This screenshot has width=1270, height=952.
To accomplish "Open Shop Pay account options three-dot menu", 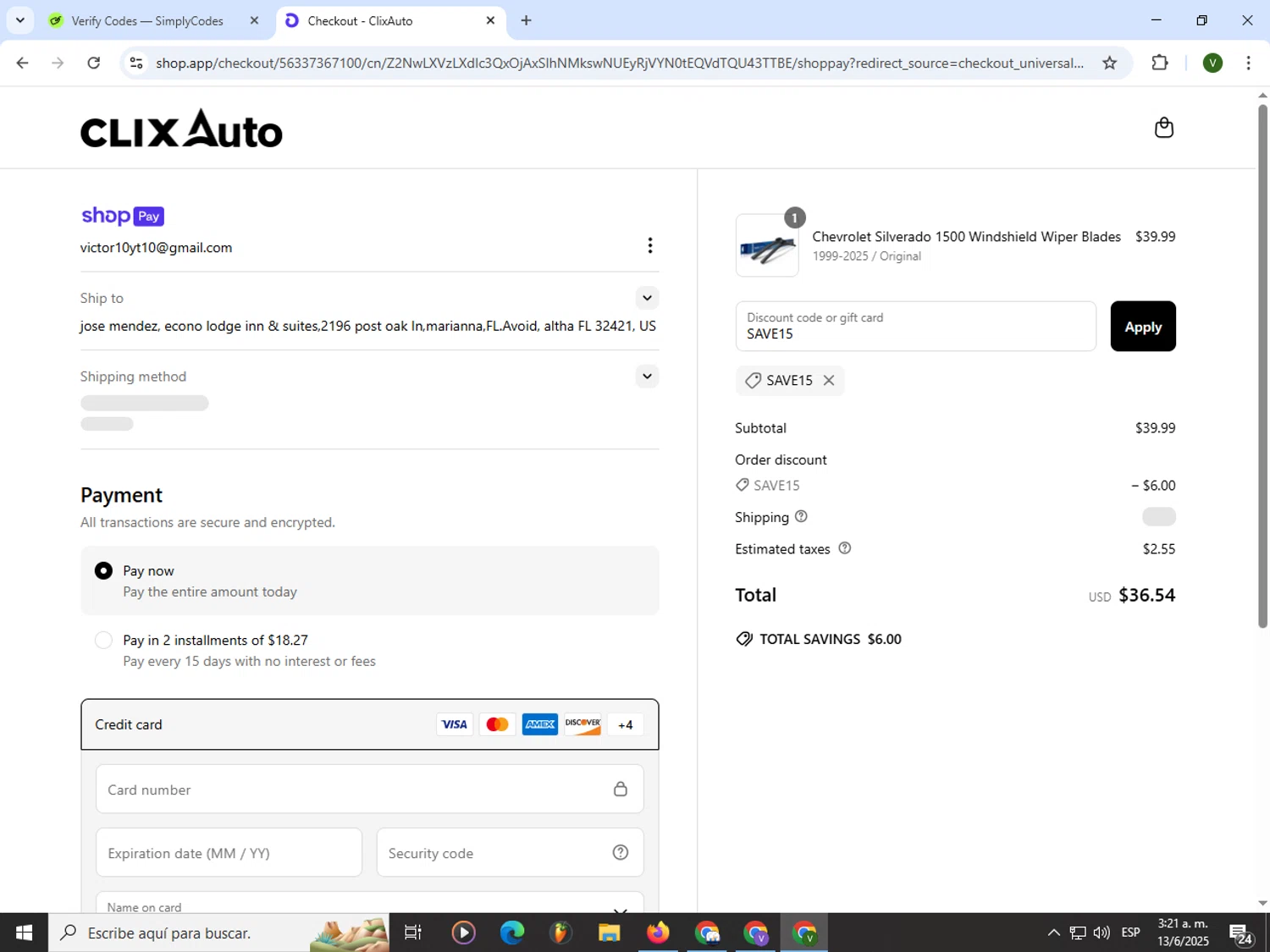I will pos(649,245).
